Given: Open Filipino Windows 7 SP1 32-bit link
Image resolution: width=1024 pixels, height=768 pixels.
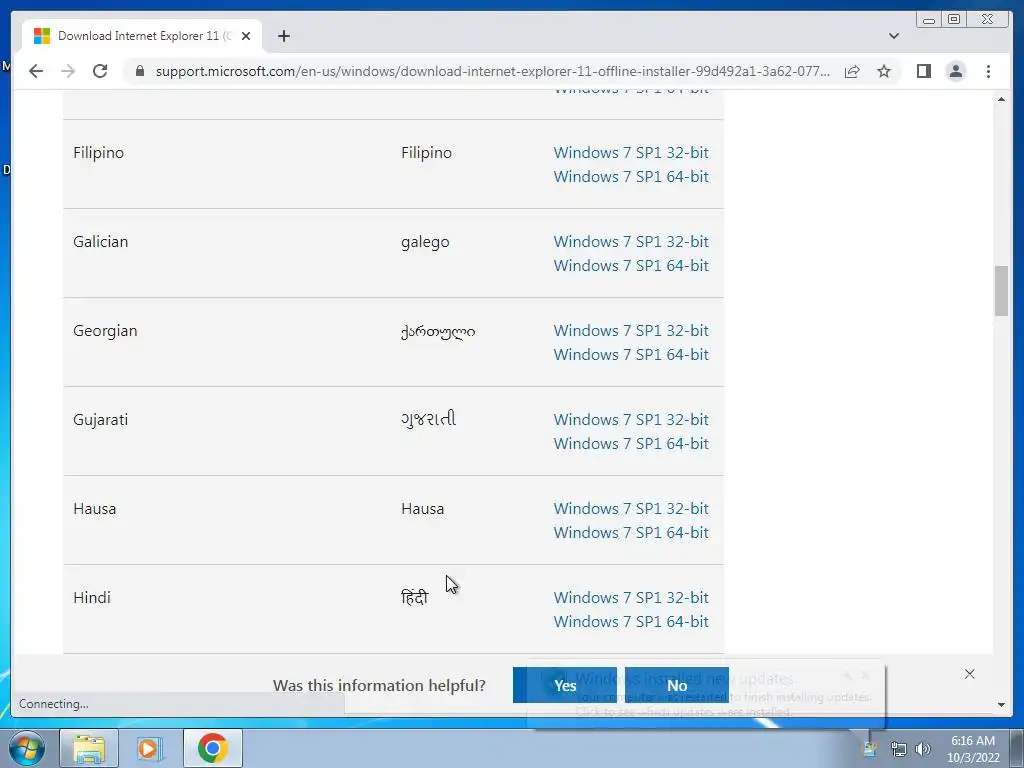Looking at the screenshot, I should click(x=631, y=152).
